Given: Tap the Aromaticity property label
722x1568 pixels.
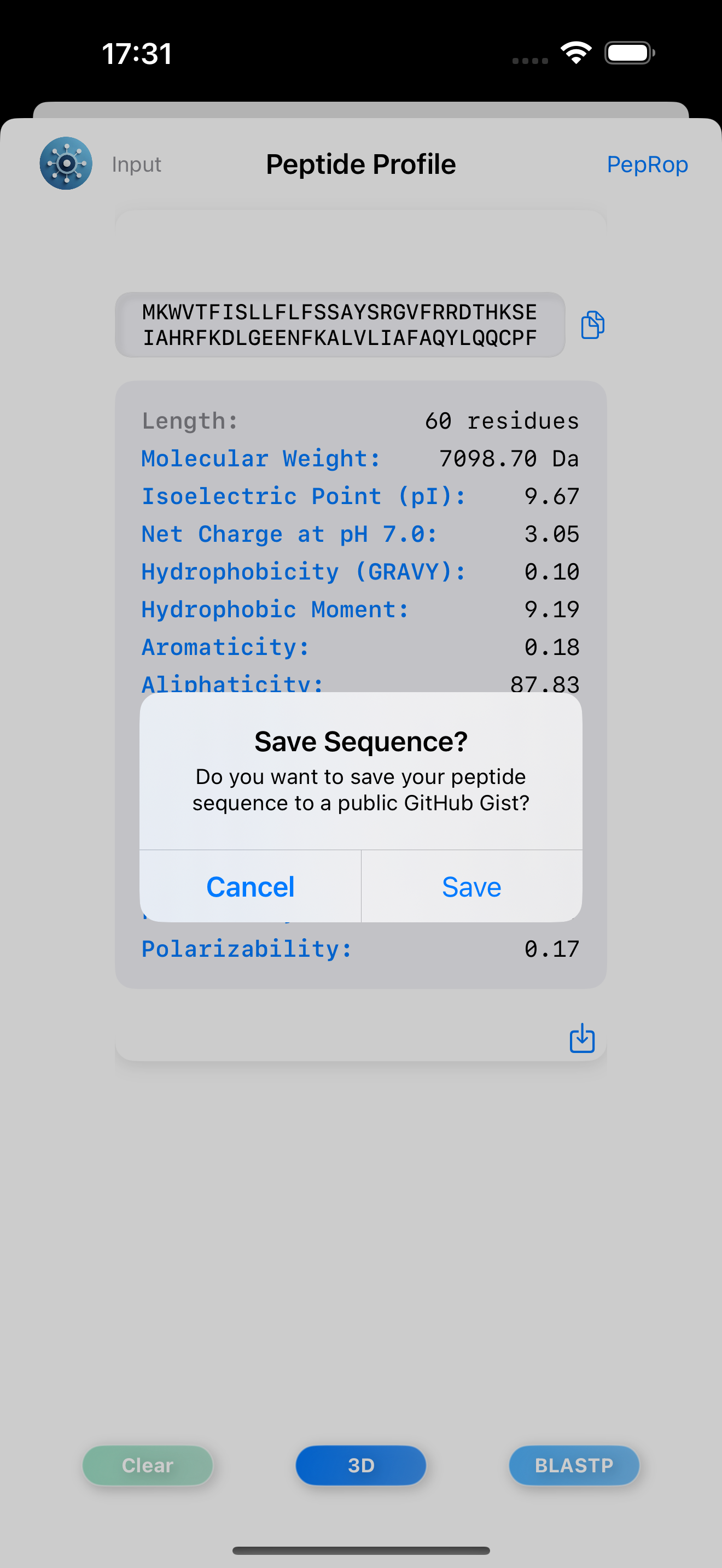Looking at the screenshot, I should click(x=226, y=647).
